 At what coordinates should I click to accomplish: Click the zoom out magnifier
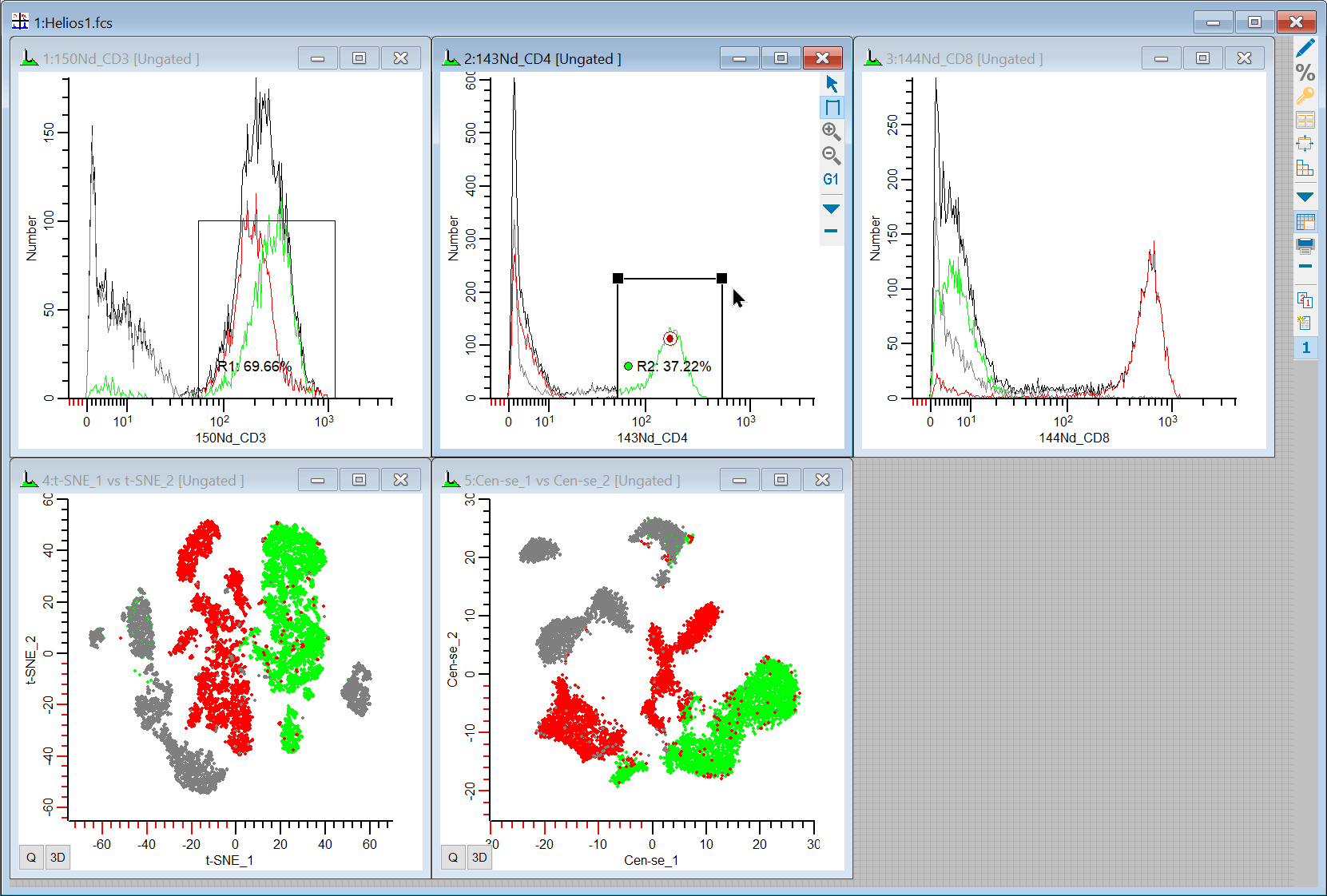[x=832, y=156]
